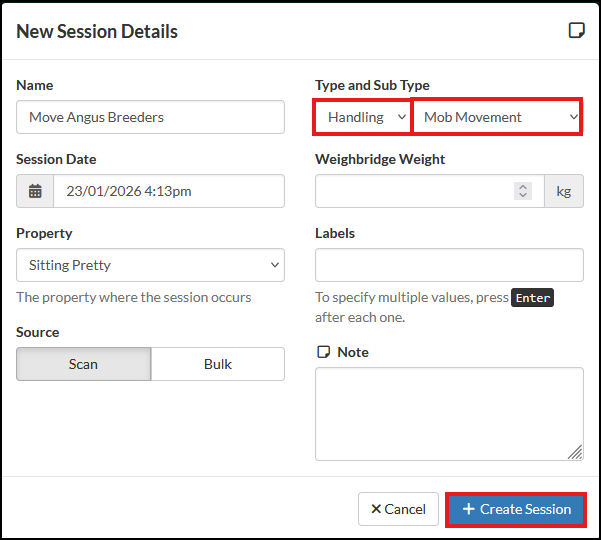Viewport: 601px width, 540px height.
Task: Click the plus icon on Create Session
Action: 468,509
